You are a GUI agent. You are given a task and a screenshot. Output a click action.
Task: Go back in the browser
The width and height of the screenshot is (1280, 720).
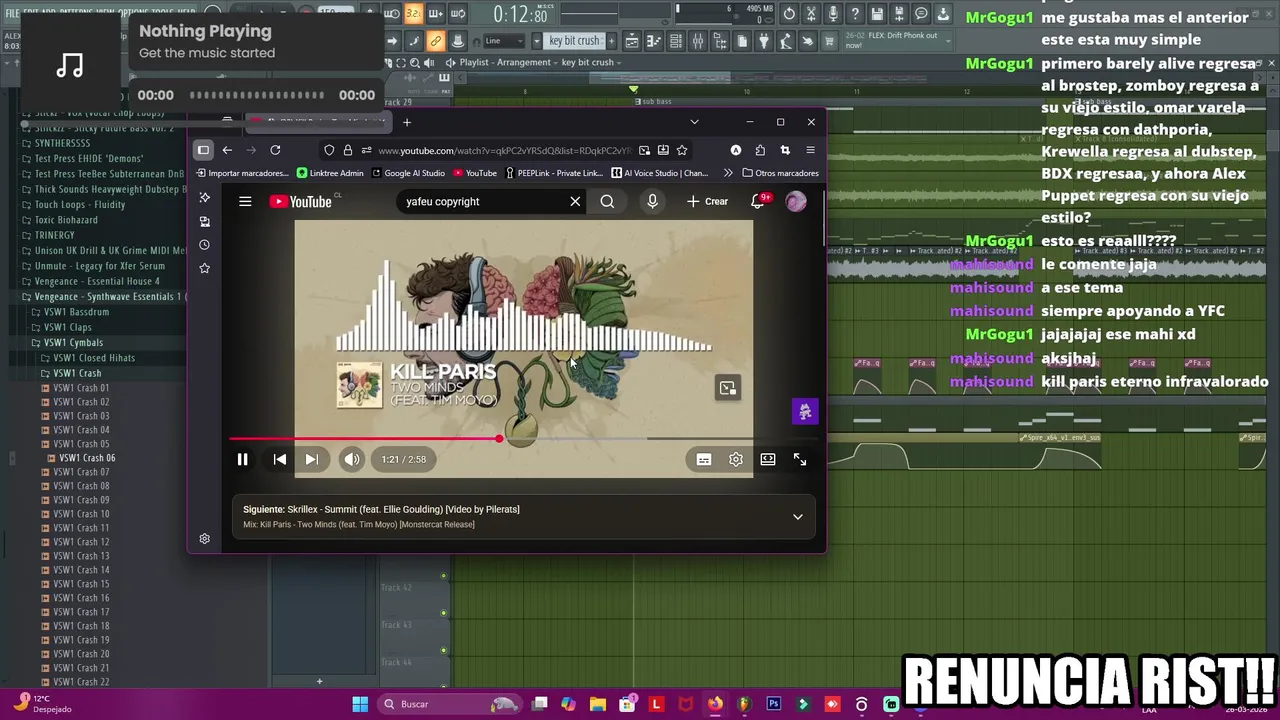227,150
